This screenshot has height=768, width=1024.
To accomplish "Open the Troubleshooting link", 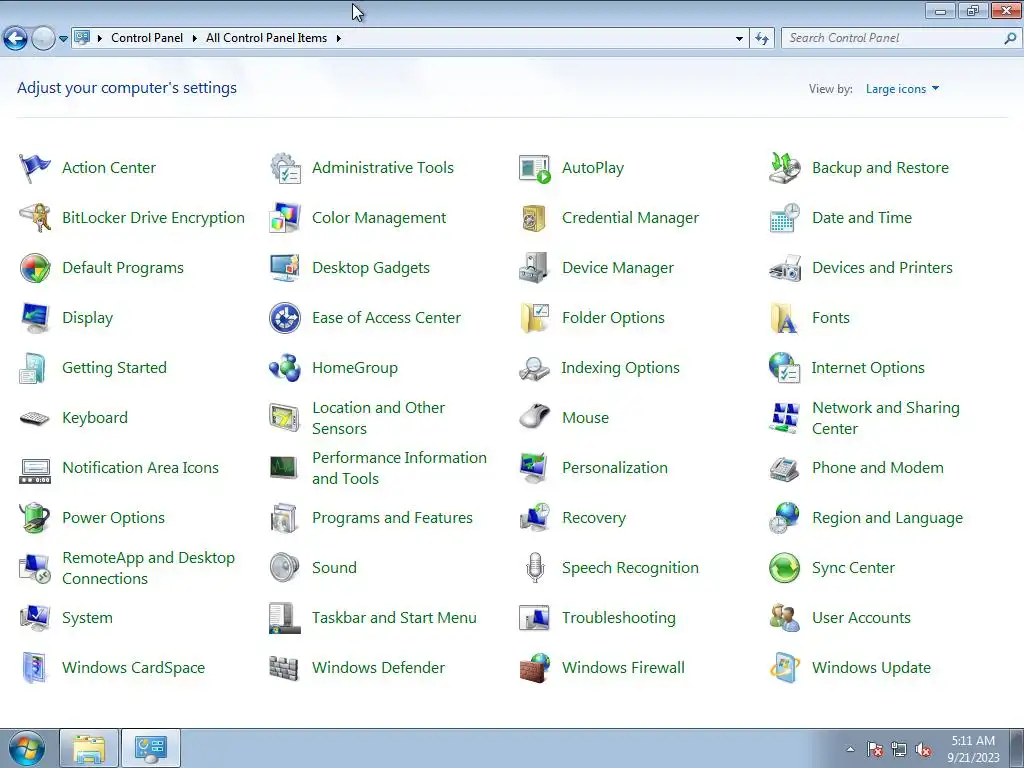I will (x=618, y=618).
